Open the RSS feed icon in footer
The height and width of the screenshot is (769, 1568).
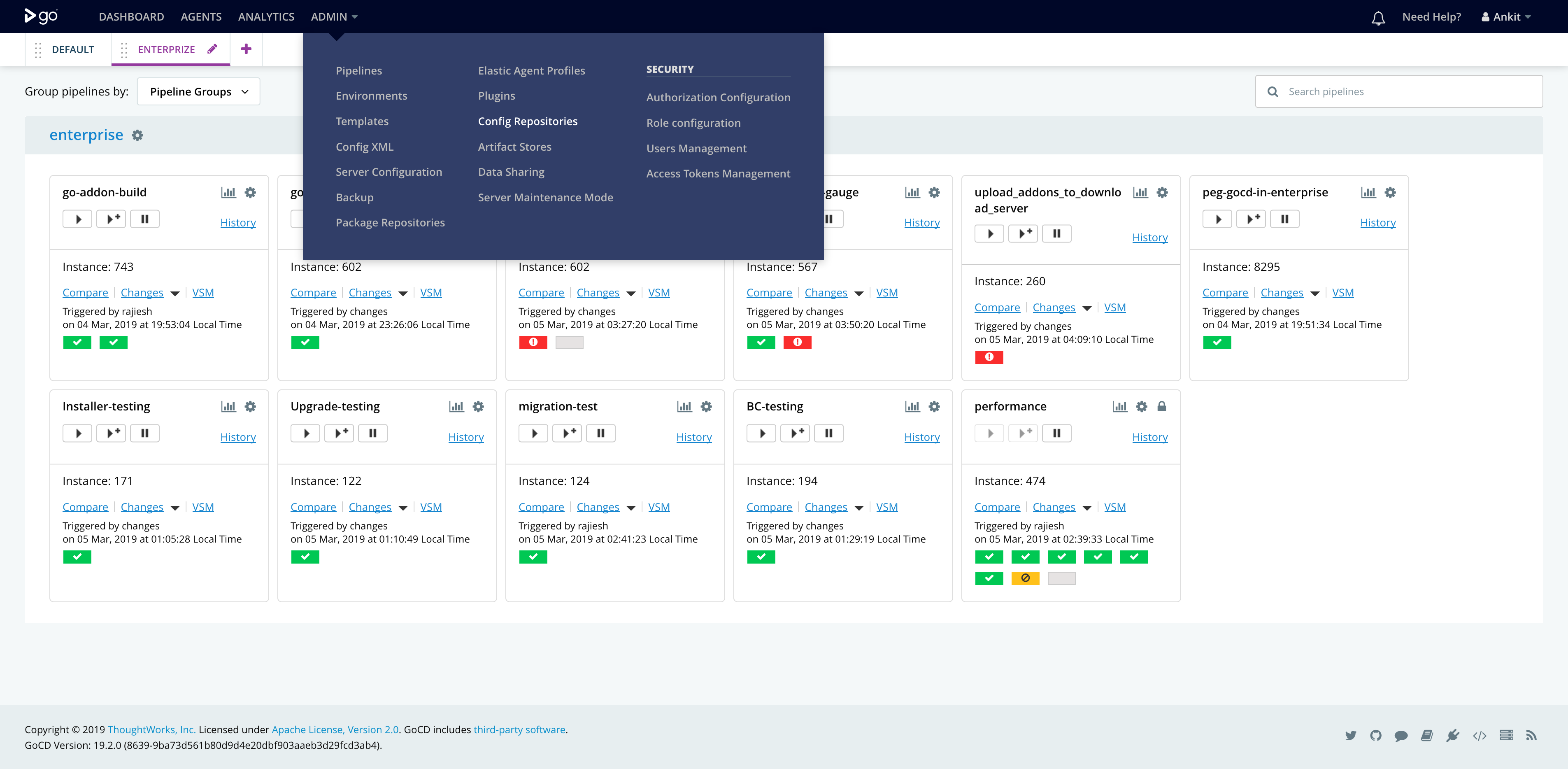click(x=1531, y=736)
